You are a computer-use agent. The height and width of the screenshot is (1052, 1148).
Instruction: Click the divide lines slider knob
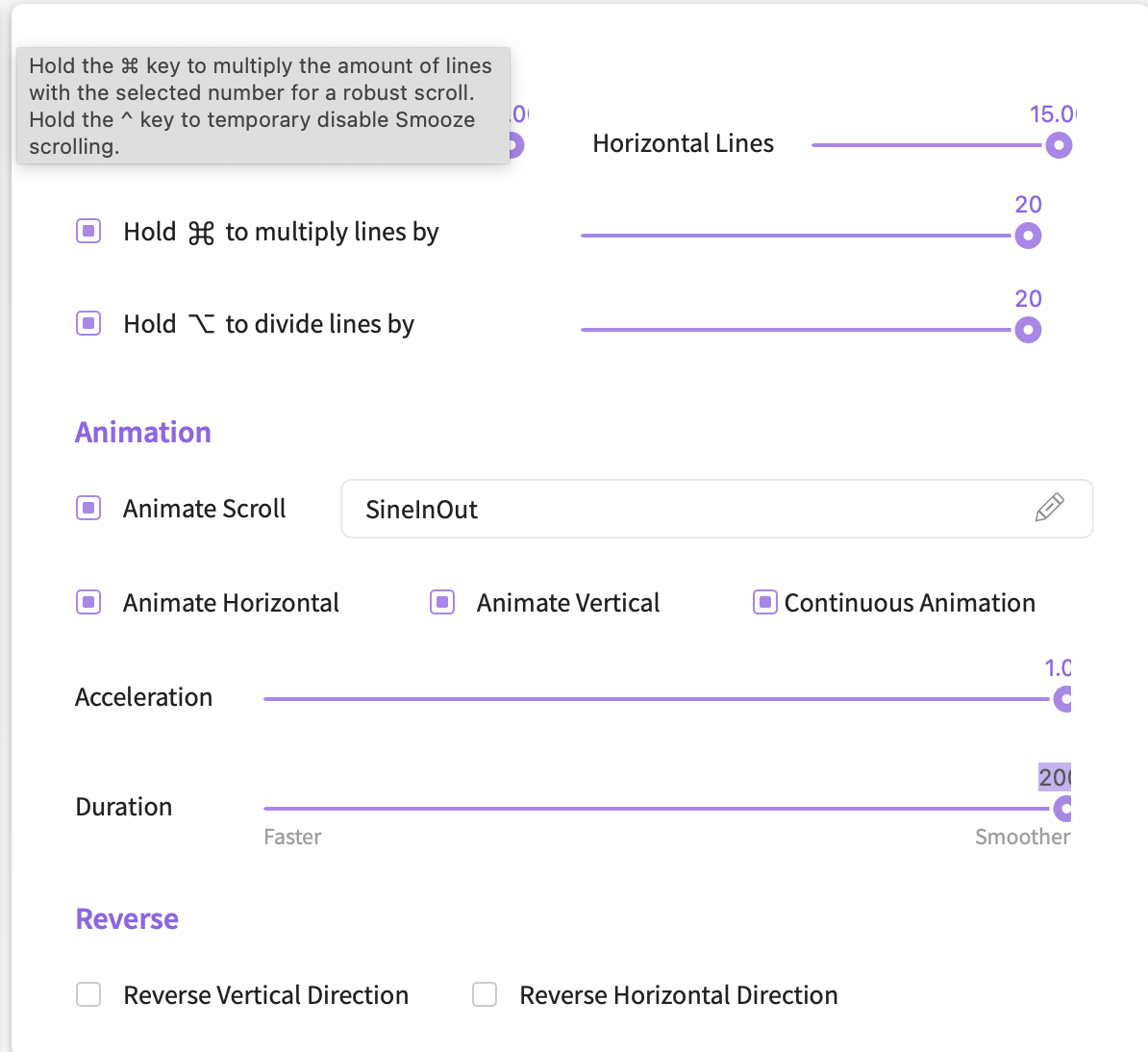click(x=1028, y=330)
